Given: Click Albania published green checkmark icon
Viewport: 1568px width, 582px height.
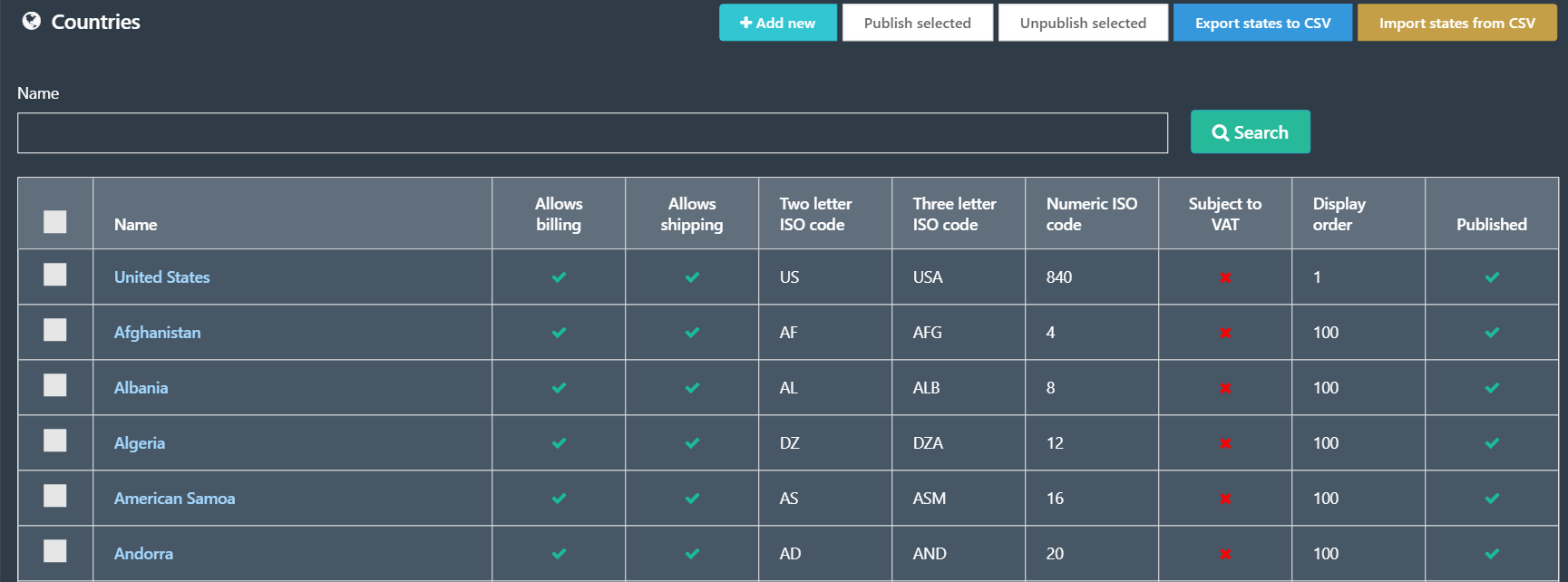Looking at the screenshot, I should point(1492,388).
